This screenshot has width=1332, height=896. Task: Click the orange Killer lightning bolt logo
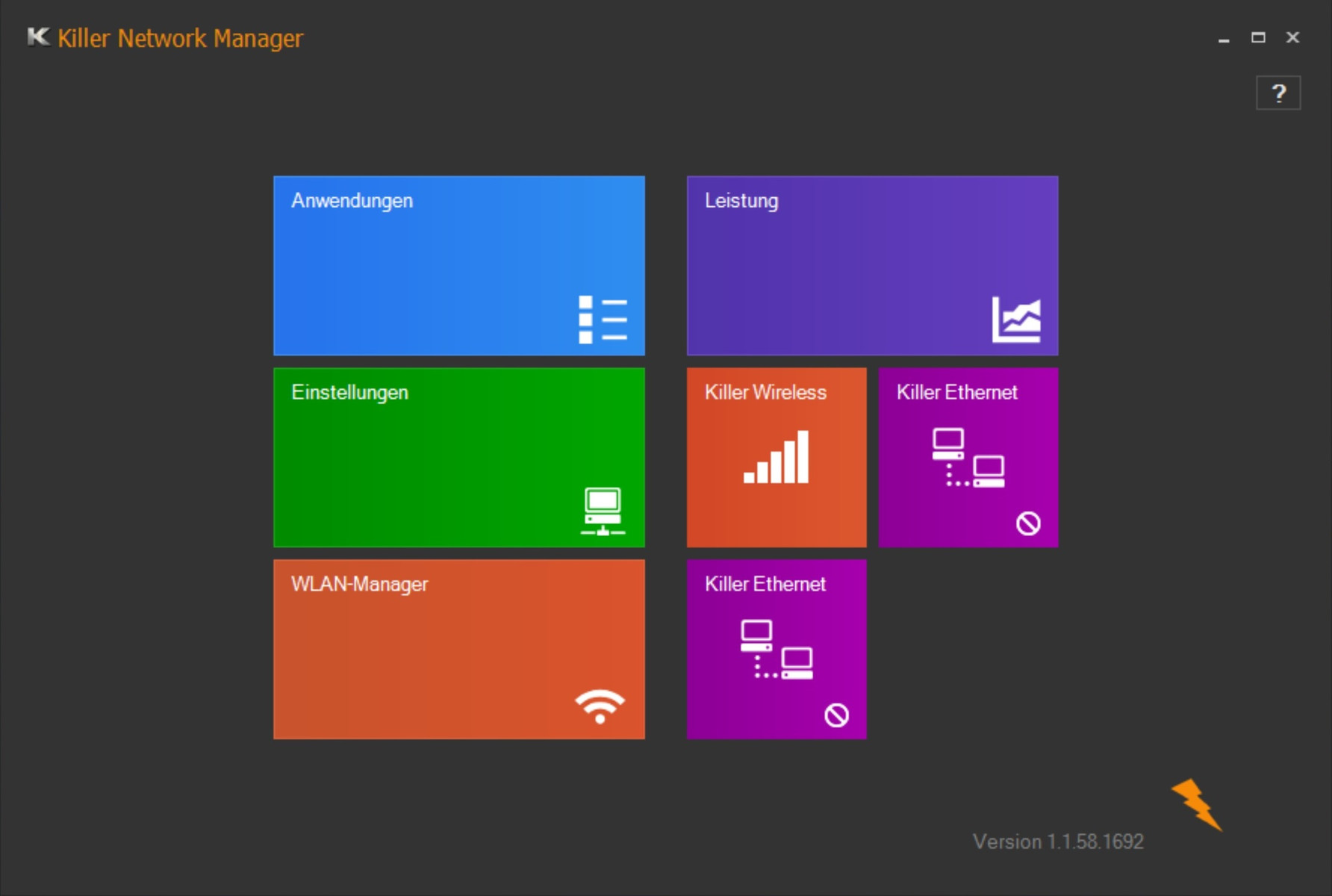tap(1197, 804)
